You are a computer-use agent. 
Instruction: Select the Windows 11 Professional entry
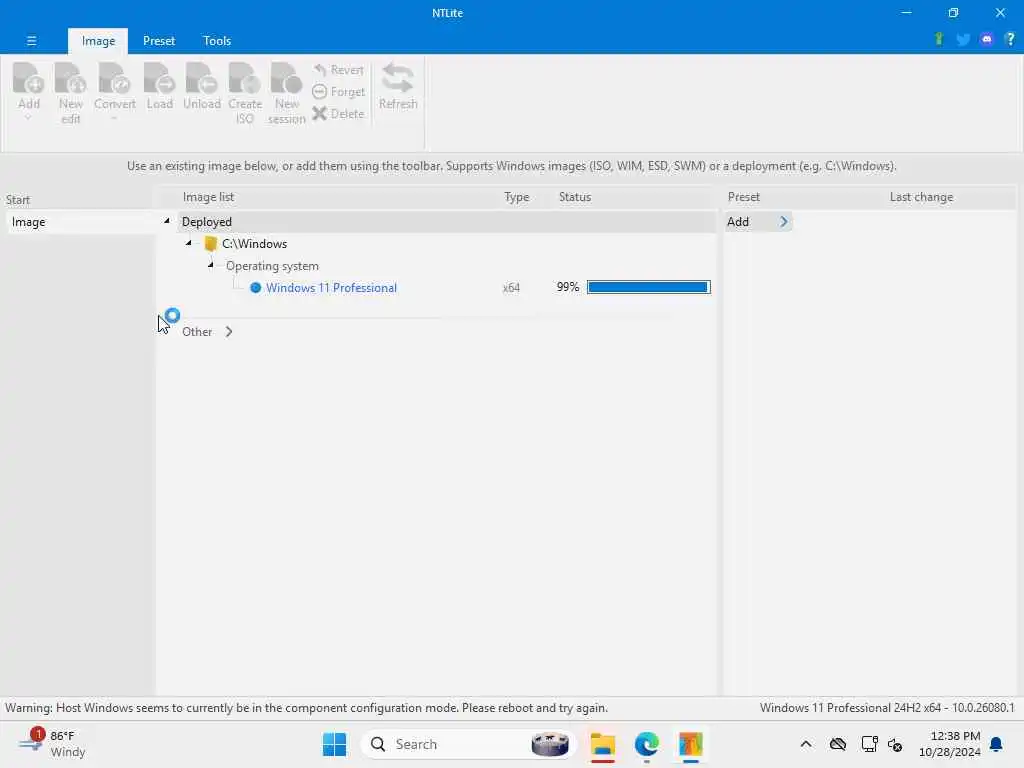[331, 288]
